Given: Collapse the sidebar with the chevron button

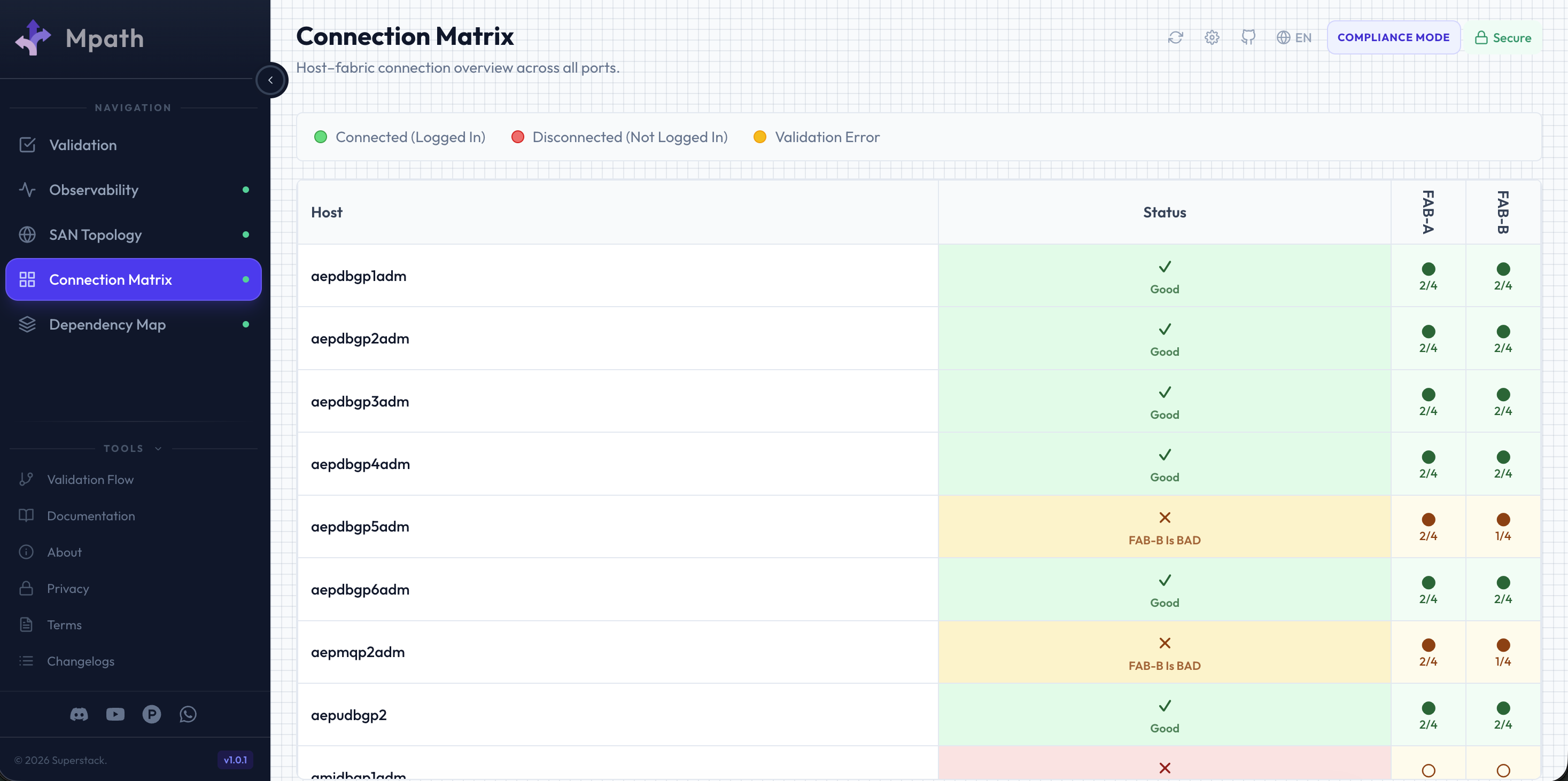Looking at the screenshot, I should click(270, 80).
